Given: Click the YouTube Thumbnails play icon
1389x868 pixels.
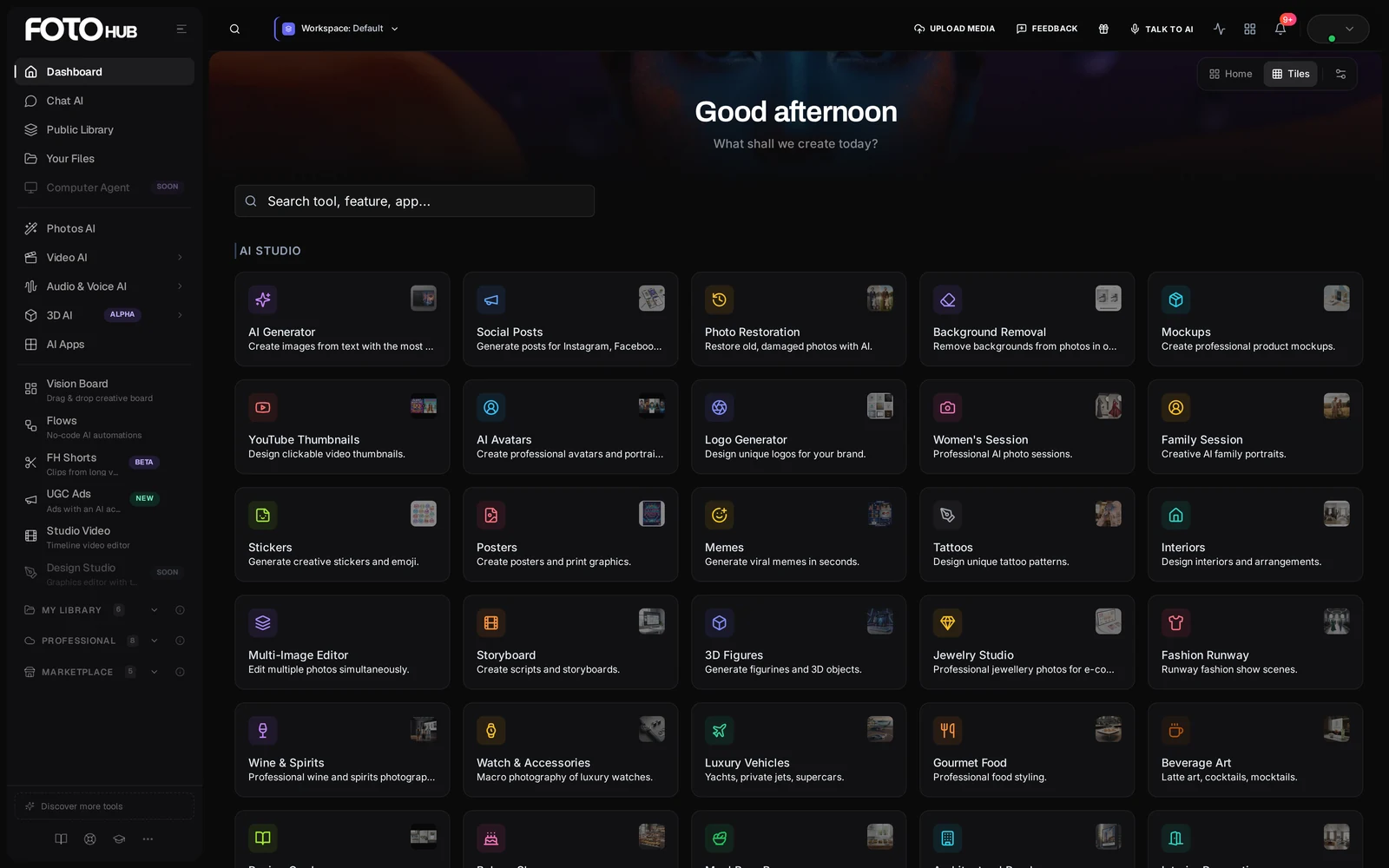Looking at the screenshot, I should pos(262,407).
